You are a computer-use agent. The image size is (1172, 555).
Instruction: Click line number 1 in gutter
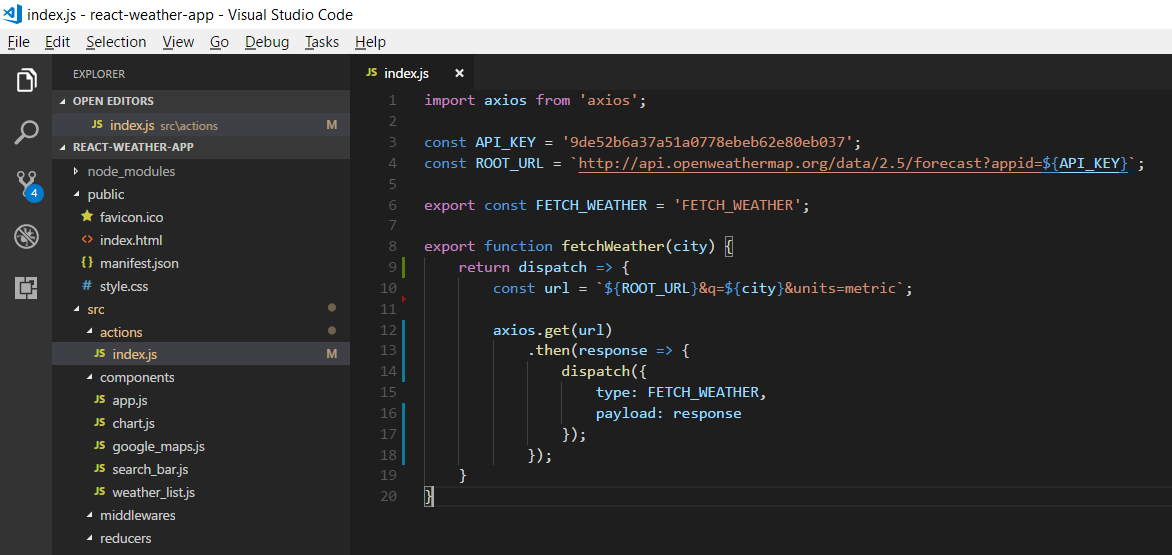[393, 100]
